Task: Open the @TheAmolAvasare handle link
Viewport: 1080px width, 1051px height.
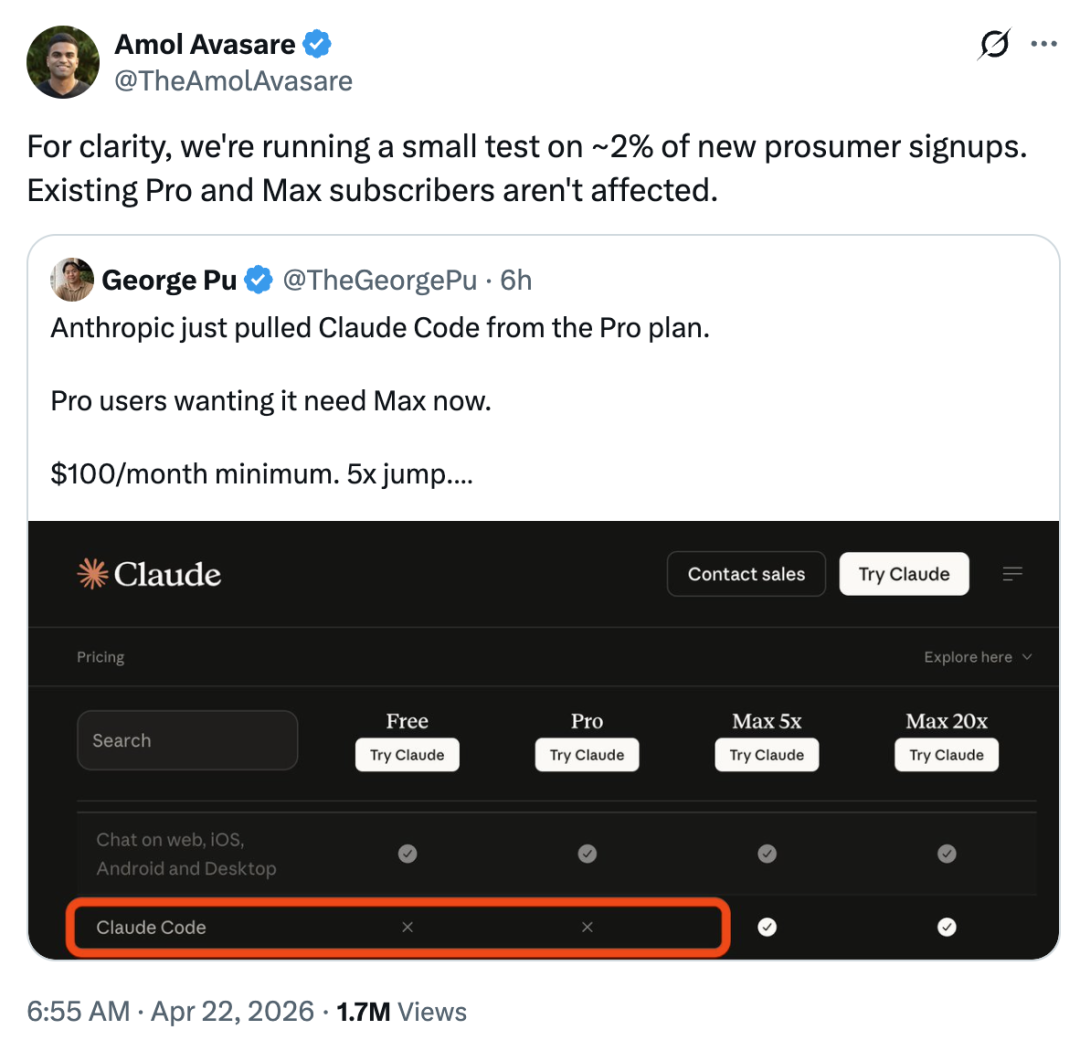Action: coord(233,81)
